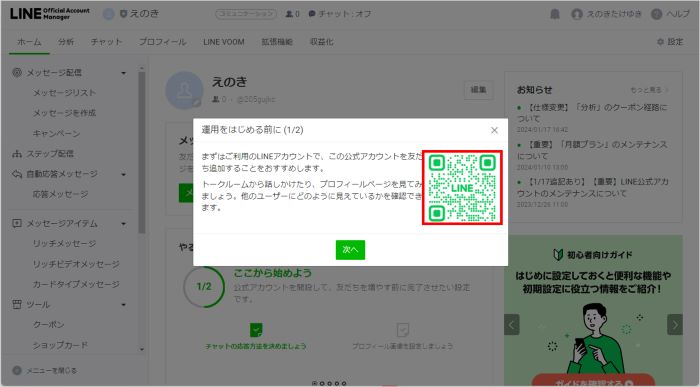Select キャンペーン in the sidebar
Image resolution: width=700 pixels, height=387 pixels.
coord(56,133)
